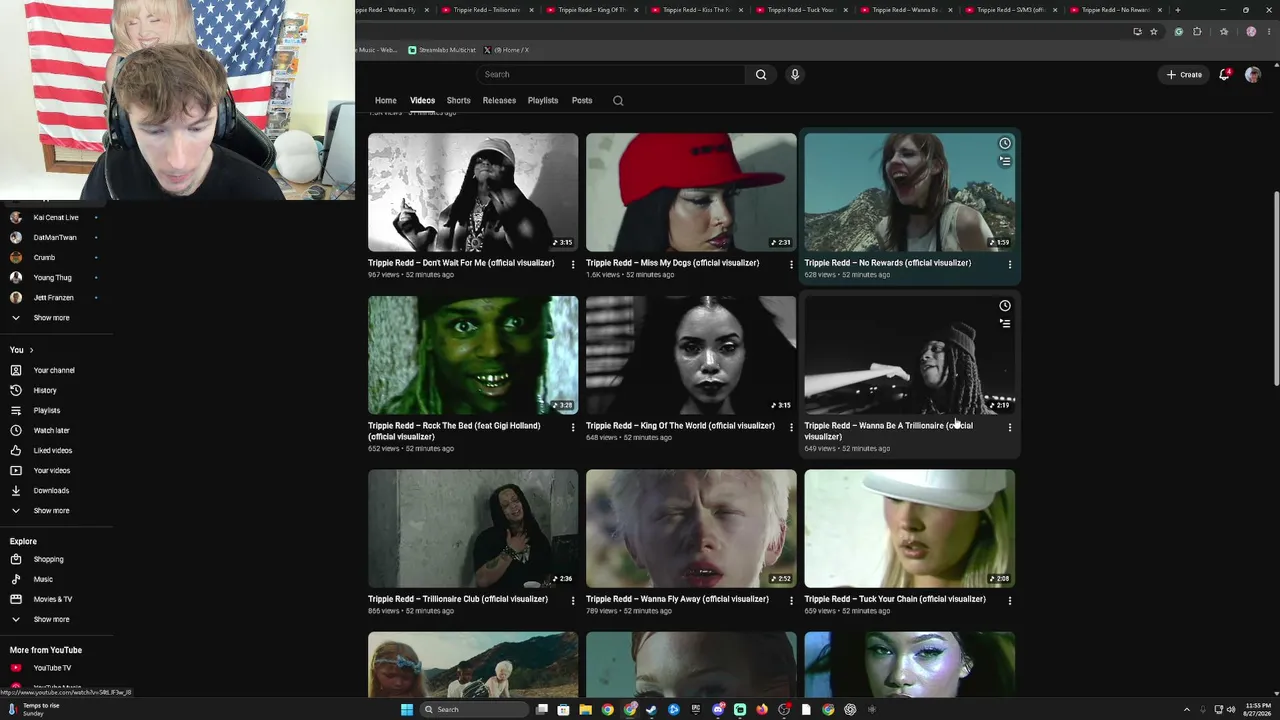Open options menu for King Of The World
Screen dimensions: 1280x720
tap(791, 427)
